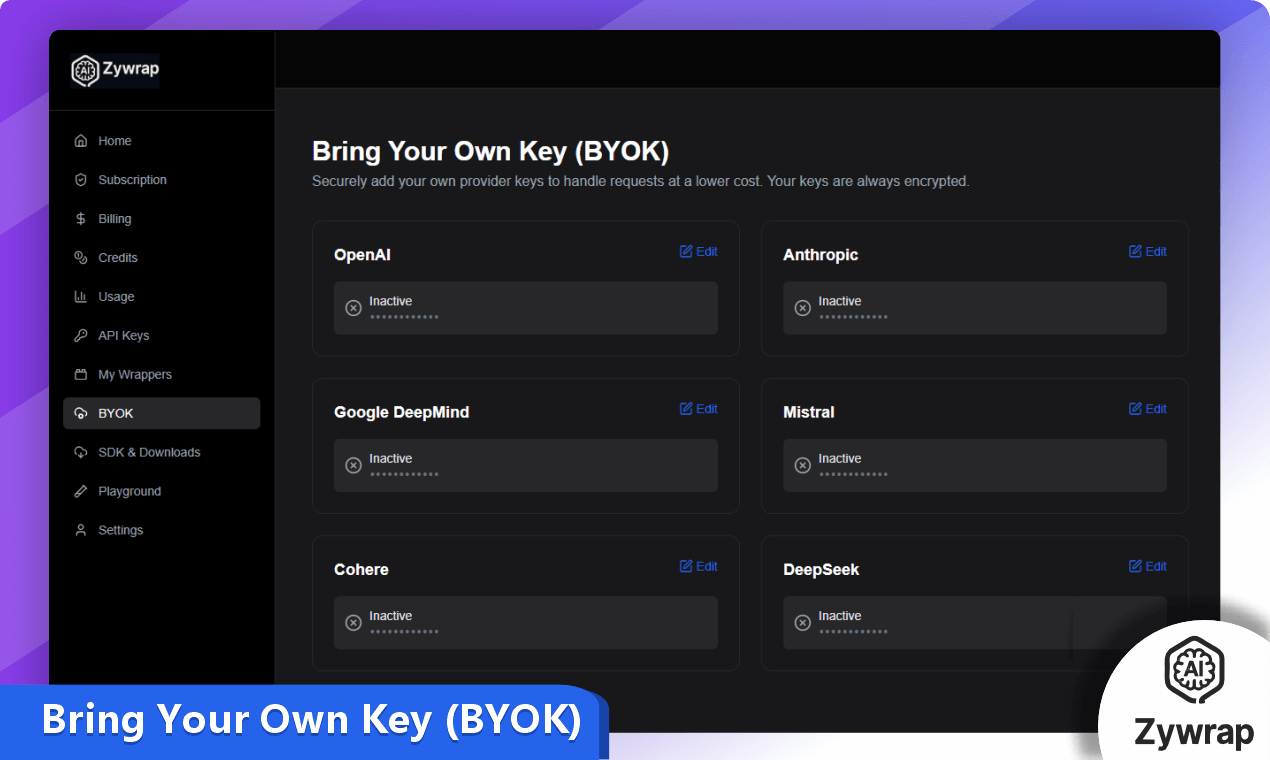
Task: Click the Subscription shield icon
Action: [81, 180]
